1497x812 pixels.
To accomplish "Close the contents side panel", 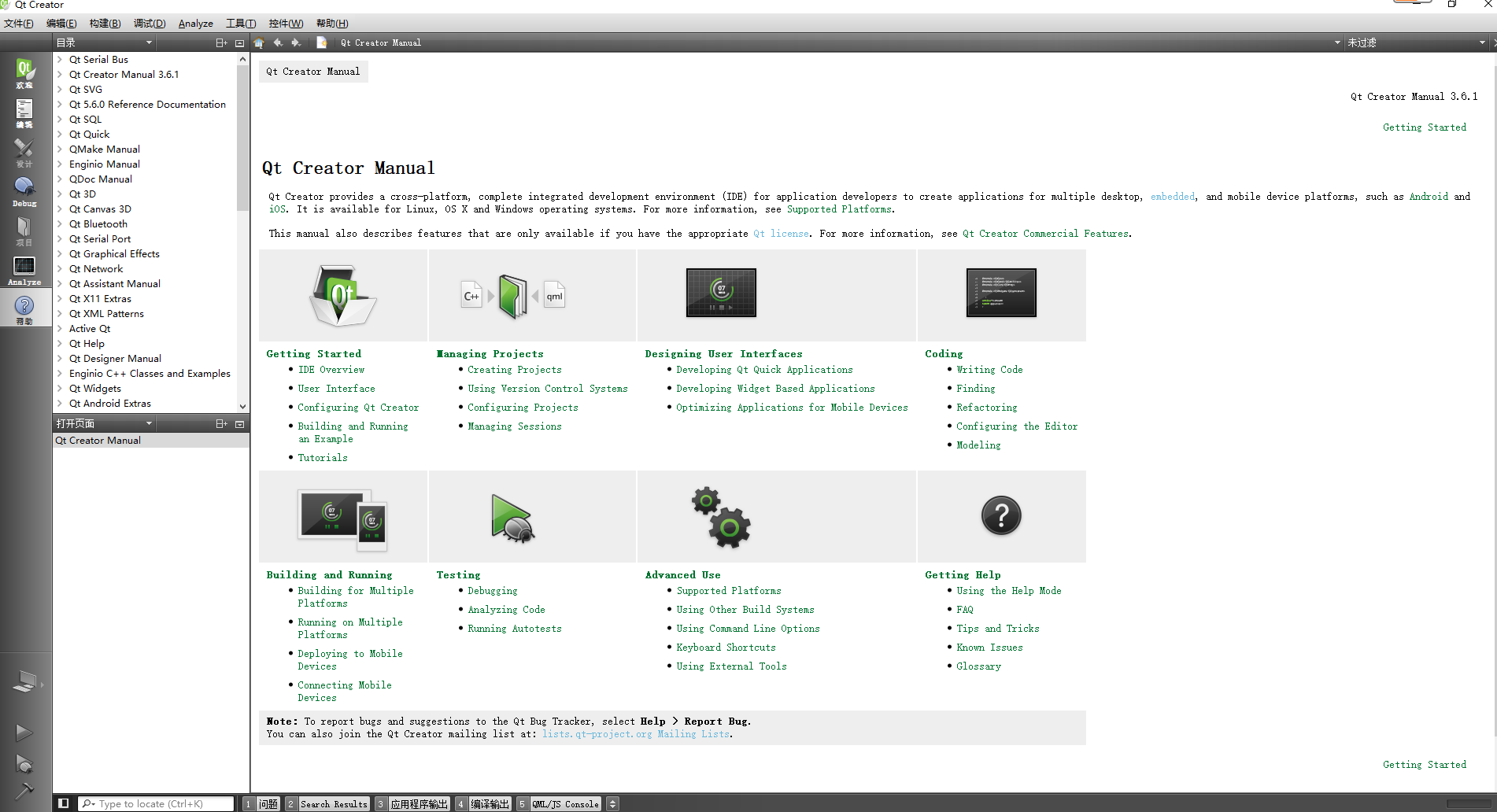I will point(240,42).
